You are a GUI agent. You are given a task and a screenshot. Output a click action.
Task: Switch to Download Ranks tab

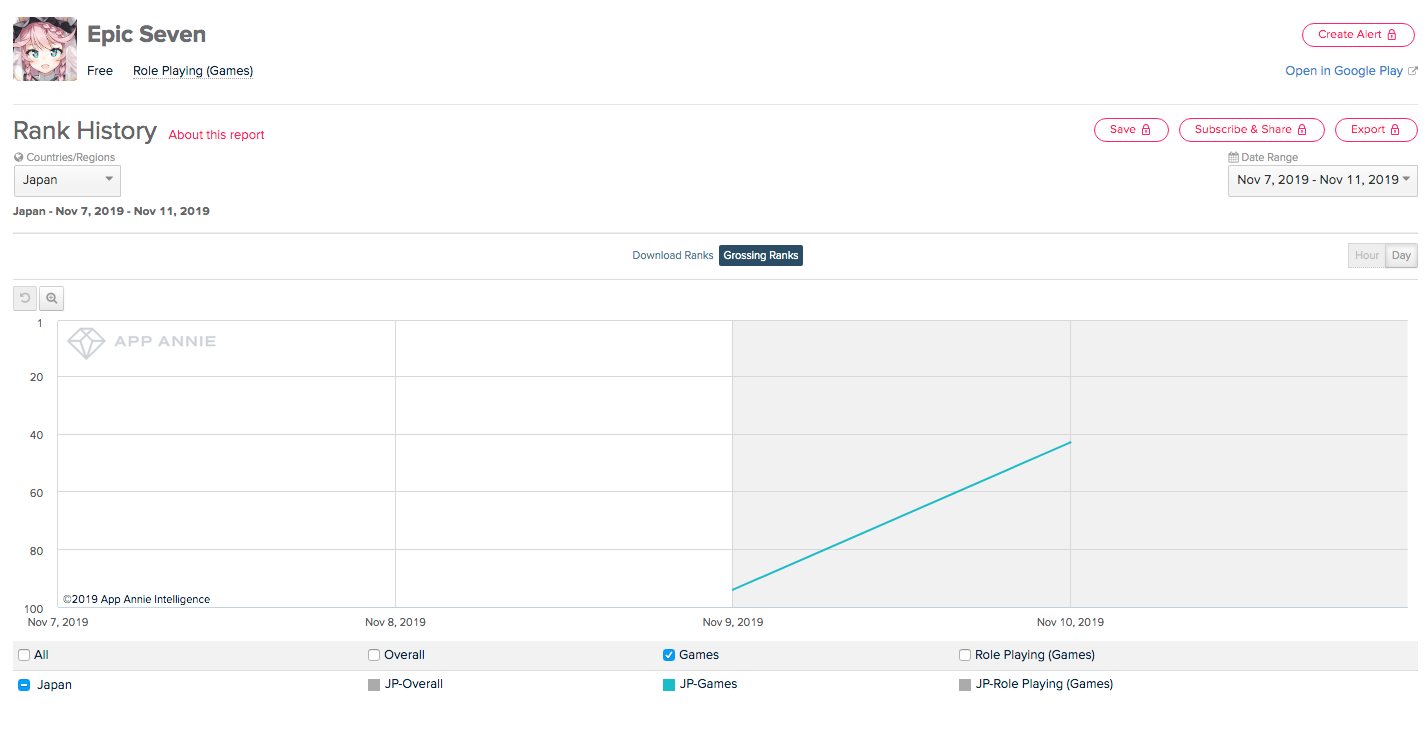coord(673,256)
